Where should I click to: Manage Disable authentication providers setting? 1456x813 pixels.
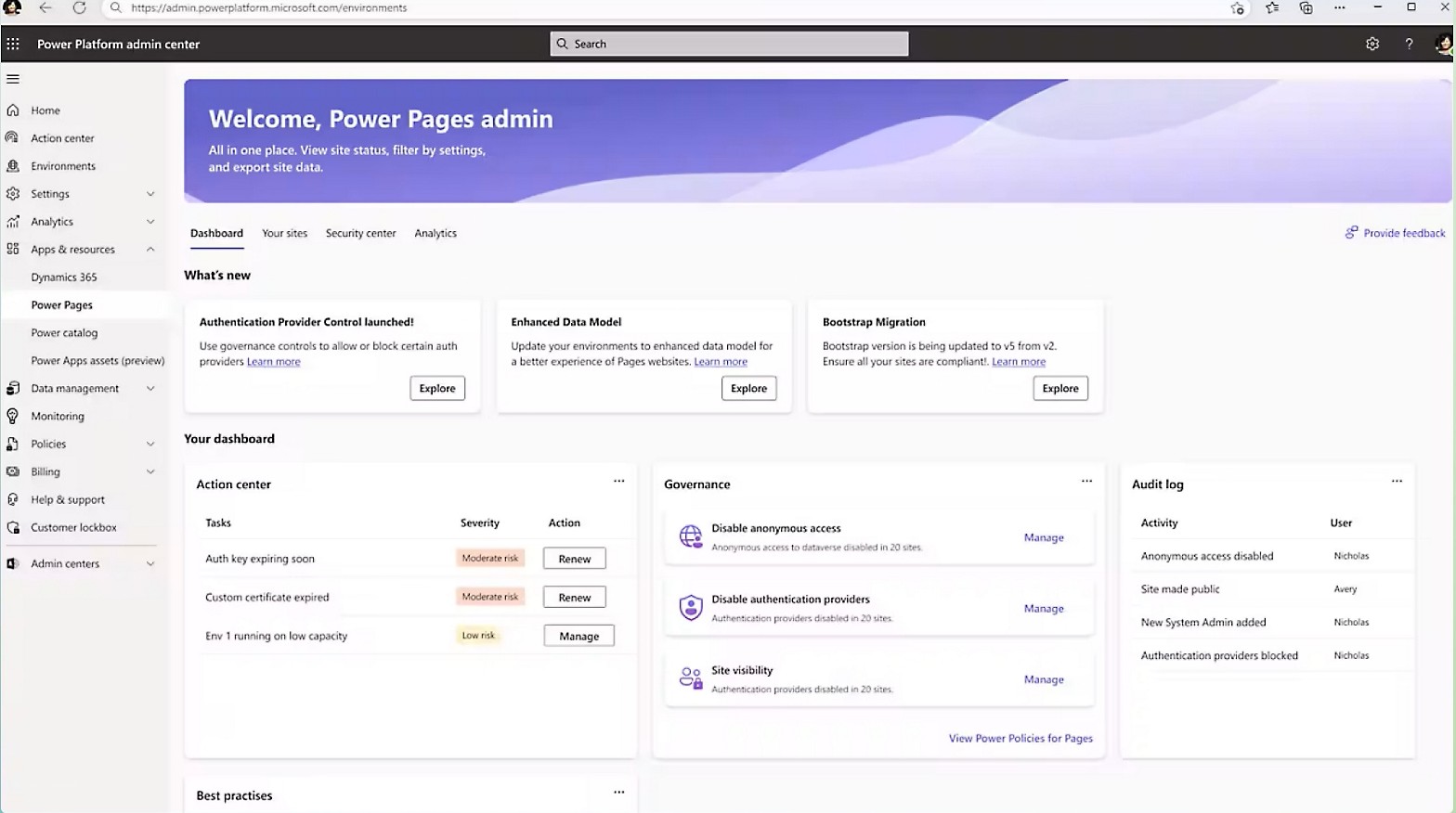point(1044,609)
